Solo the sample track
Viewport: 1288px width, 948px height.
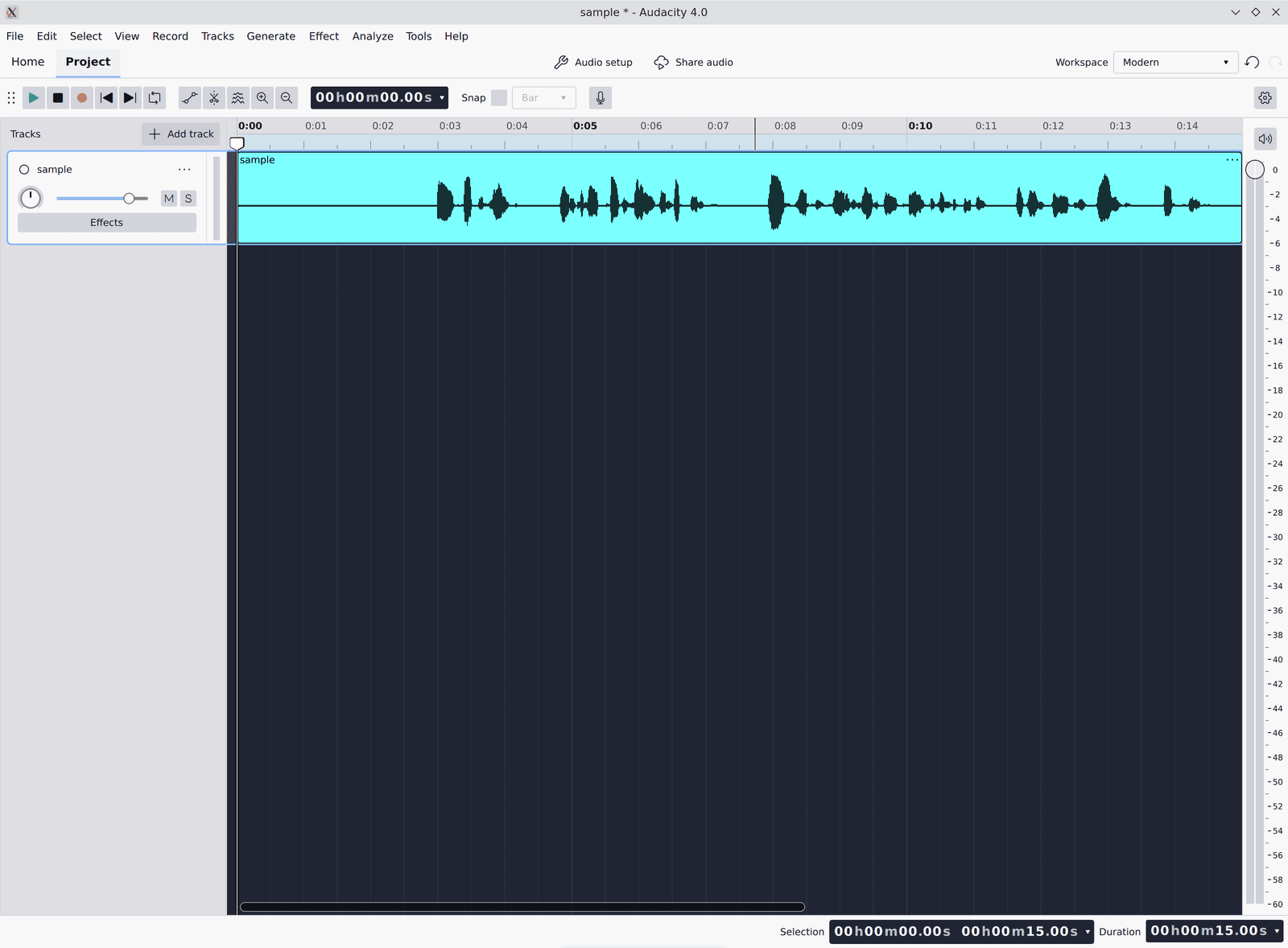pyautogui.click(x=188, y=199)
